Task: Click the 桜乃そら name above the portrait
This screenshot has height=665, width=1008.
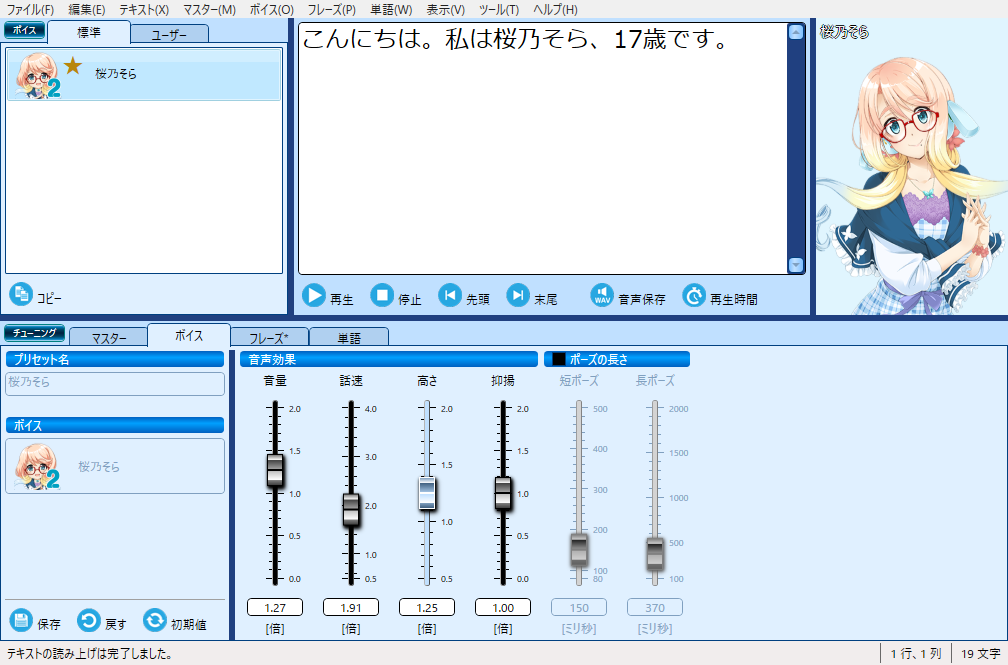Action: tap(844, 32)
